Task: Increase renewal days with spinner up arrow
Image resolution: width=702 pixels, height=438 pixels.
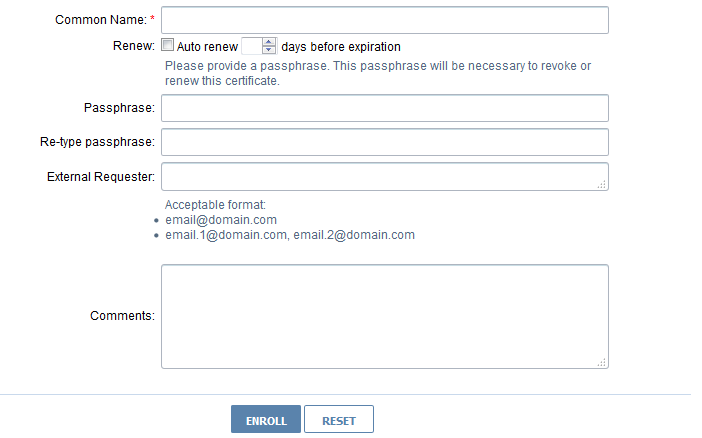Action: pyautogui.click(x=268, y=42)
